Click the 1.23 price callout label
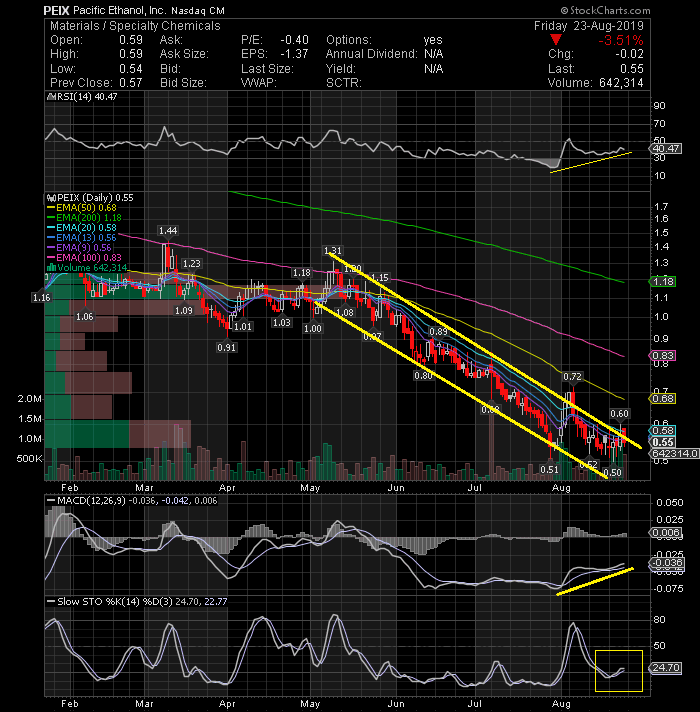 (x=191, y=264)
